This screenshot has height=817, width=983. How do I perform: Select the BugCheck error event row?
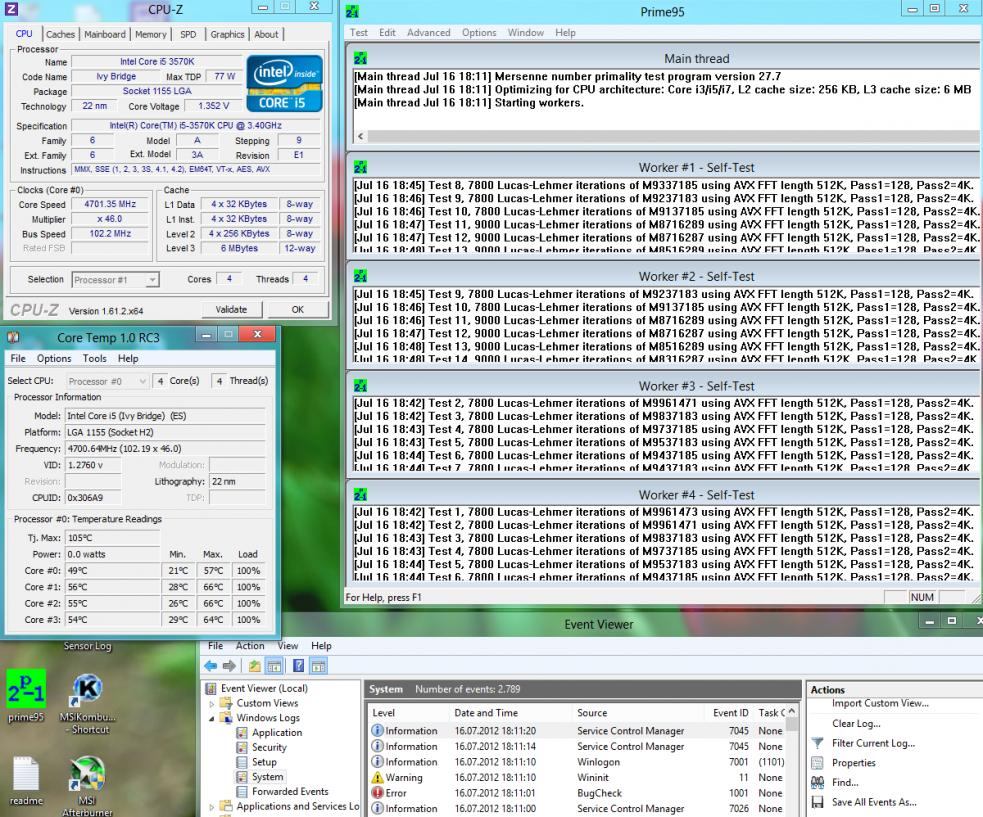point(577,793)
